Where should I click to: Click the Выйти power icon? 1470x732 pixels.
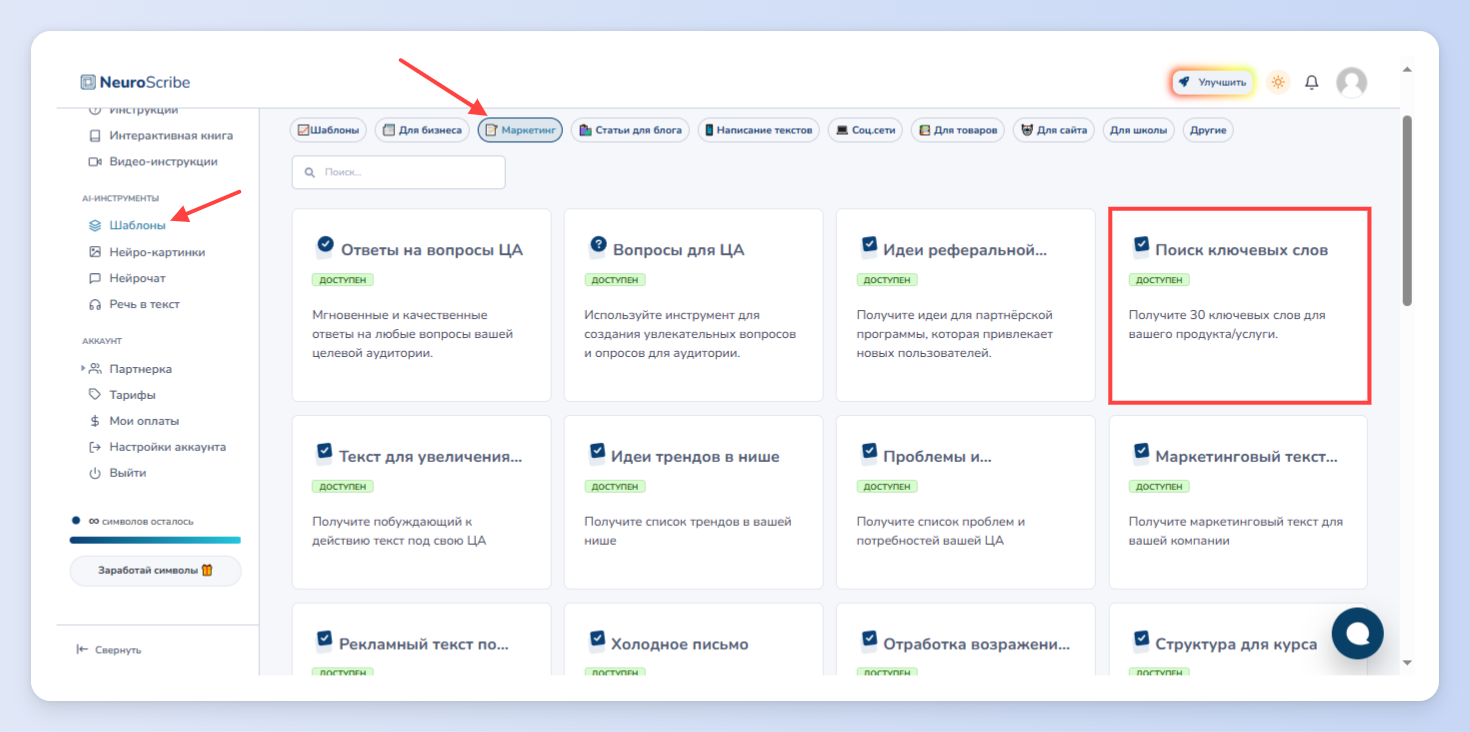click(95, 473)
